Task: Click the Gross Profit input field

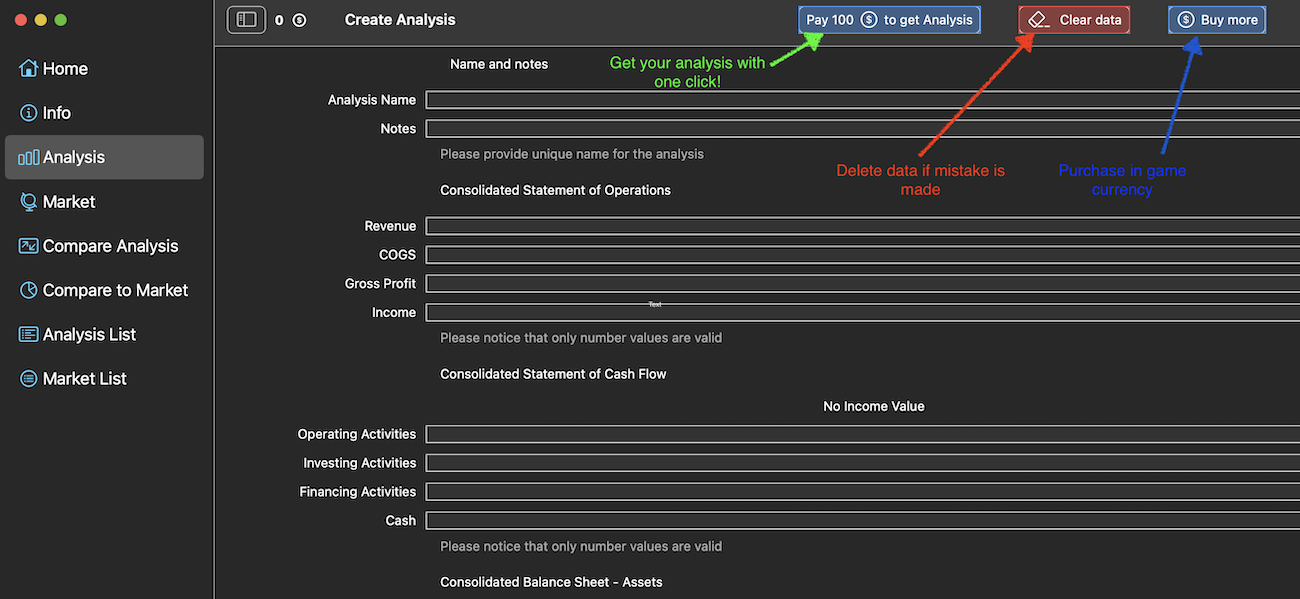Action: tap(863, 284)
